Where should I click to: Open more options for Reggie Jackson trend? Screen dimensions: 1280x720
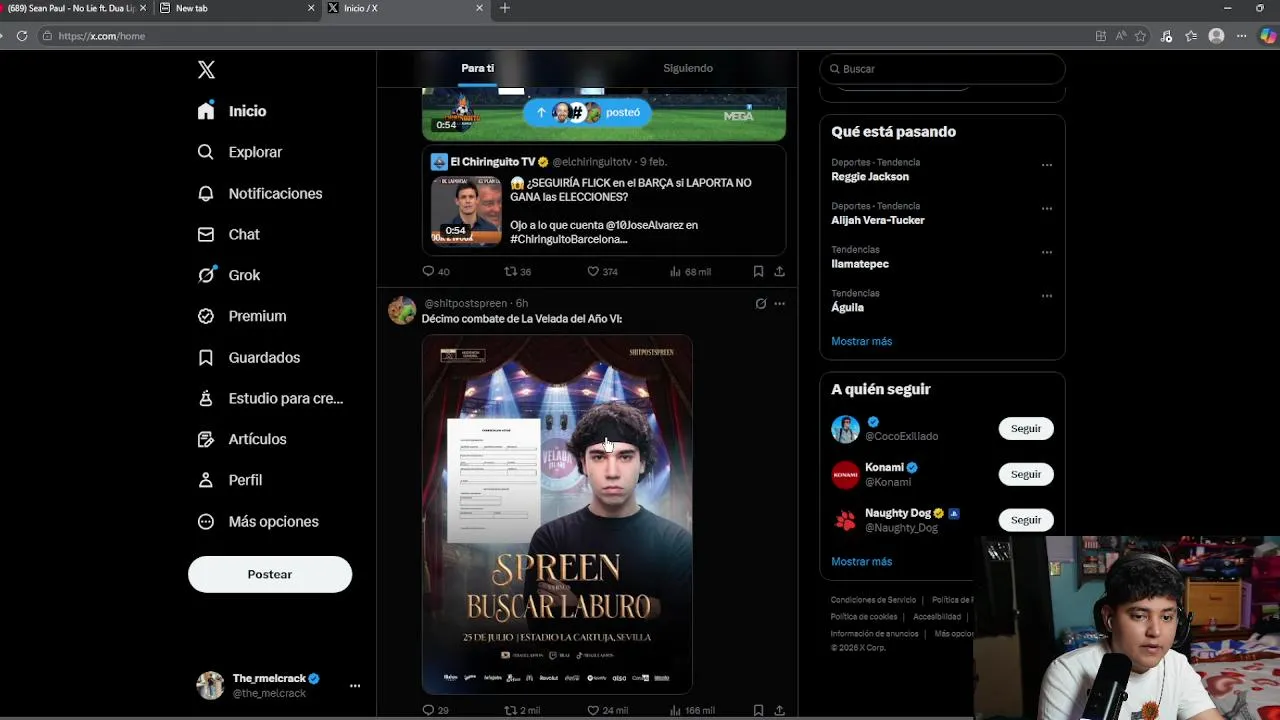1047,165
